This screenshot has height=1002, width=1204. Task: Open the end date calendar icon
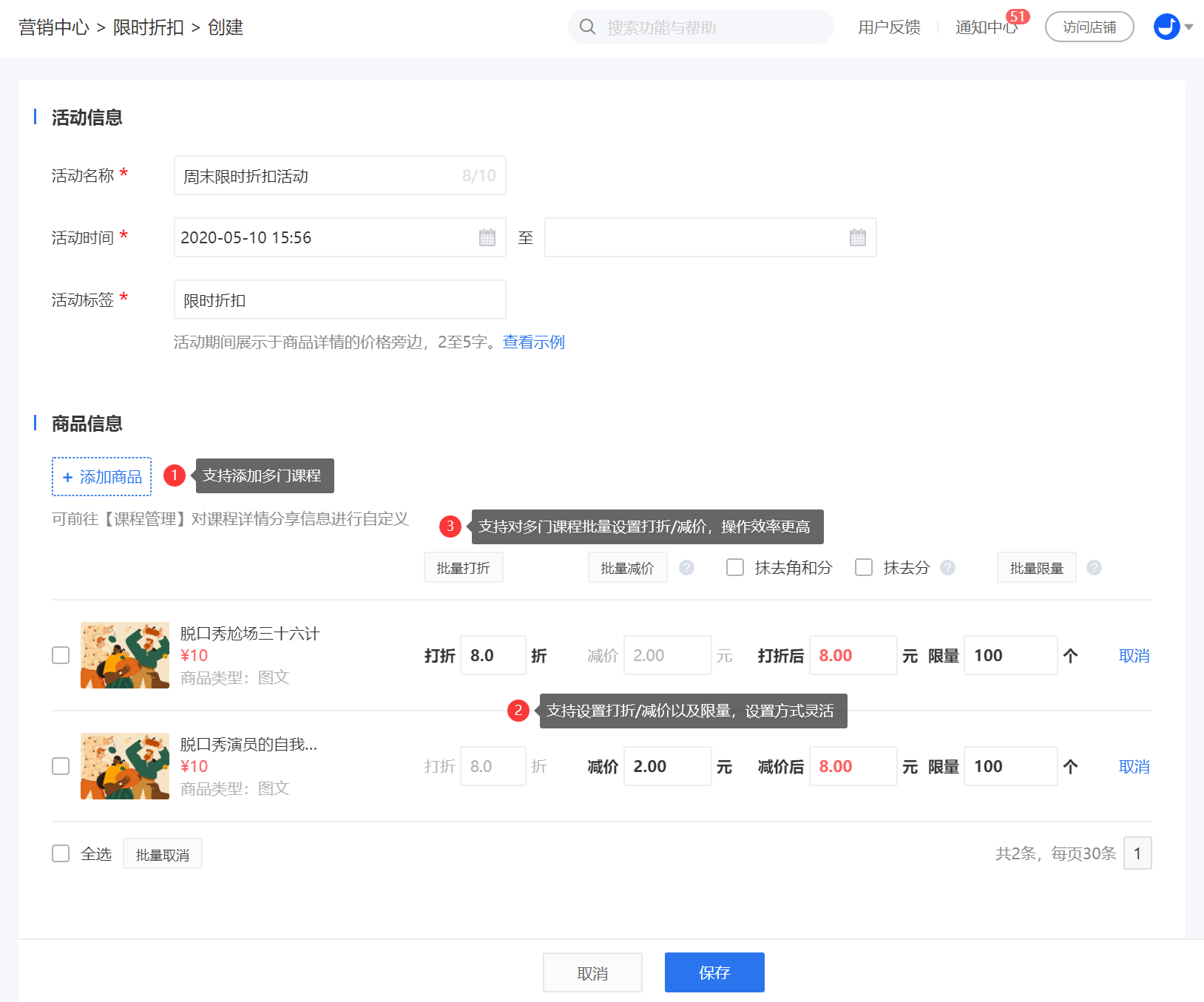[x=857, y=237]
